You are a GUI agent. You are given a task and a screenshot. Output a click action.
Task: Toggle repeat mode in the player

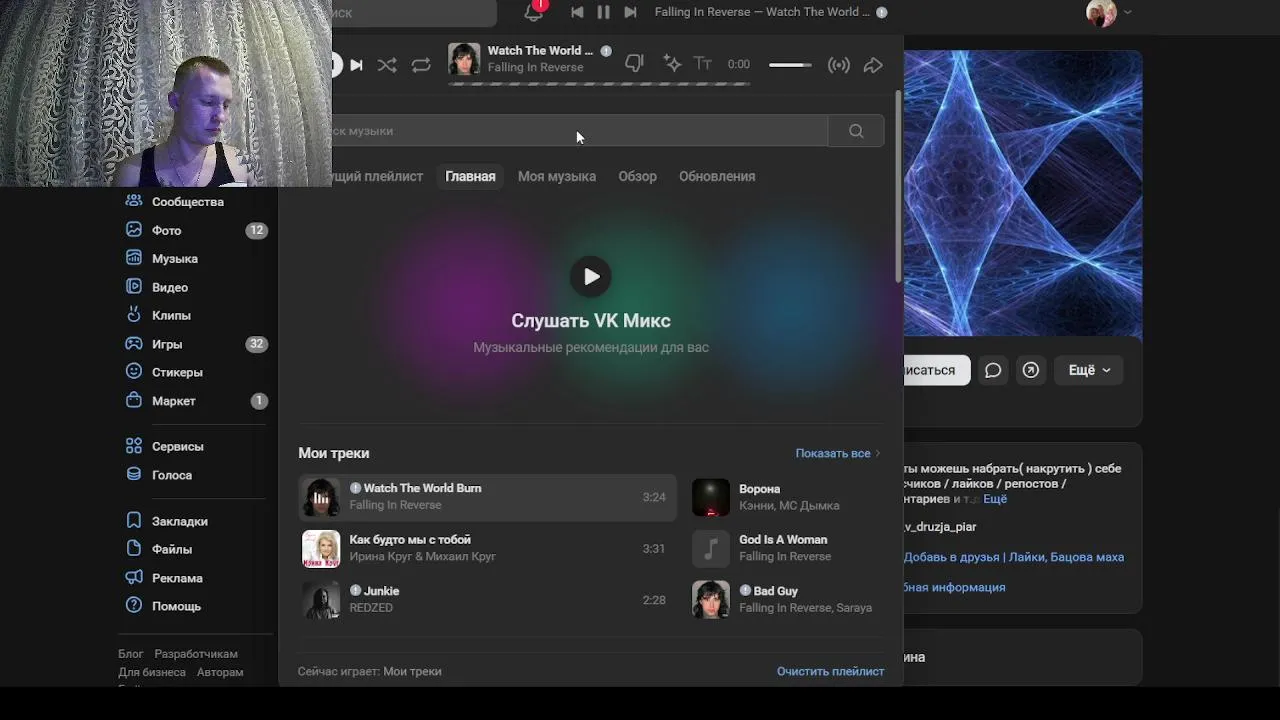pyautogui.click(x=421, y=65)
